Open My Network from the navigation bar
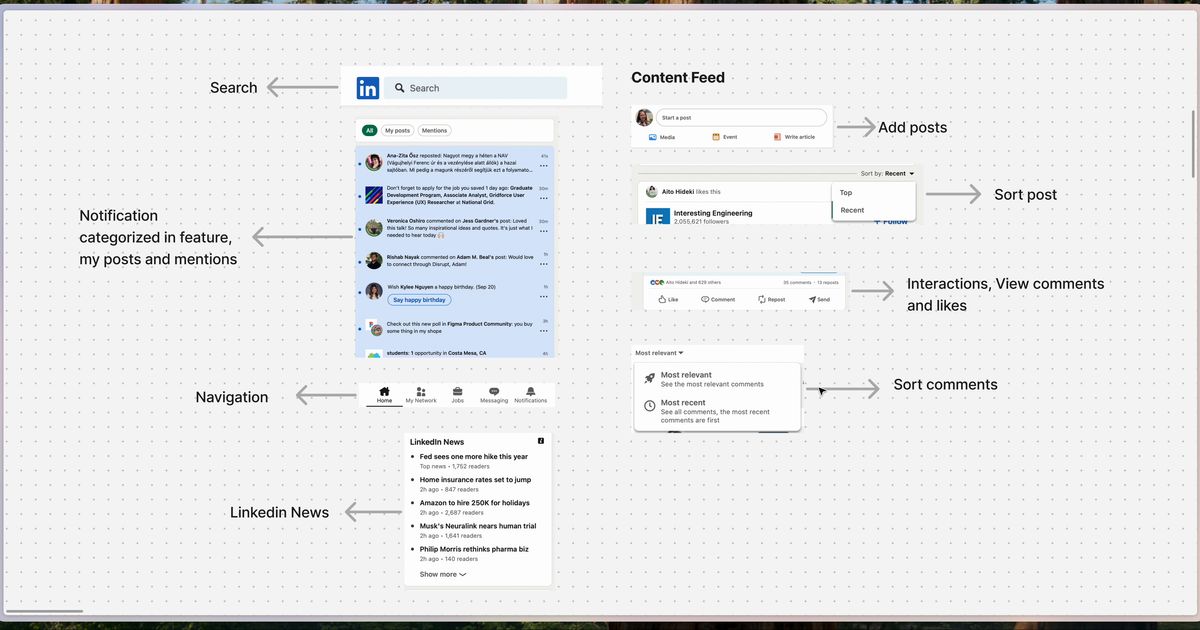The height and width of the screenshot is (630, 1200). click(x=421, y=390)
